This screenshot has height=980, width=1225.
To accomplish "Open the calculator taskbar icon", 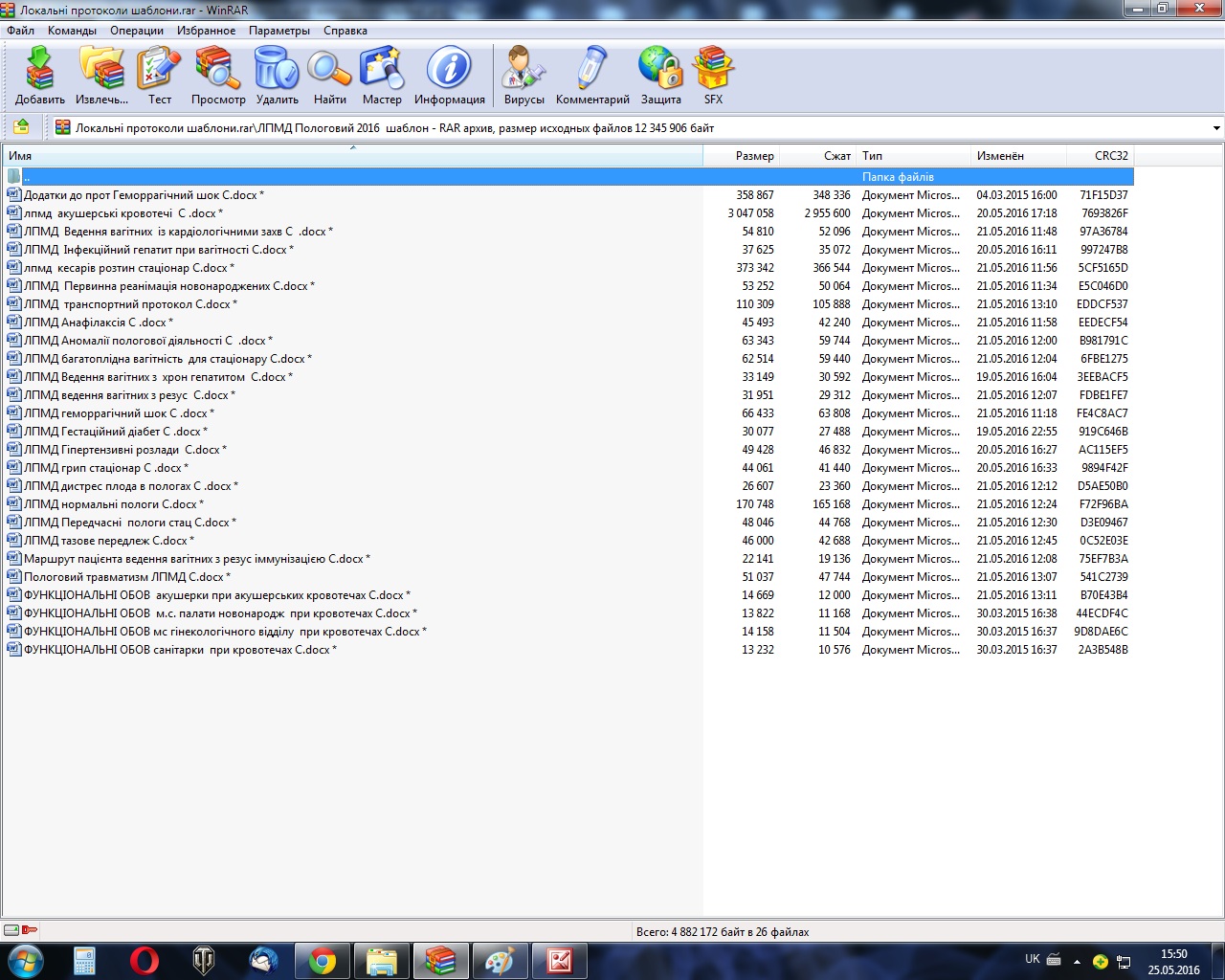I will tap(85, 961).
